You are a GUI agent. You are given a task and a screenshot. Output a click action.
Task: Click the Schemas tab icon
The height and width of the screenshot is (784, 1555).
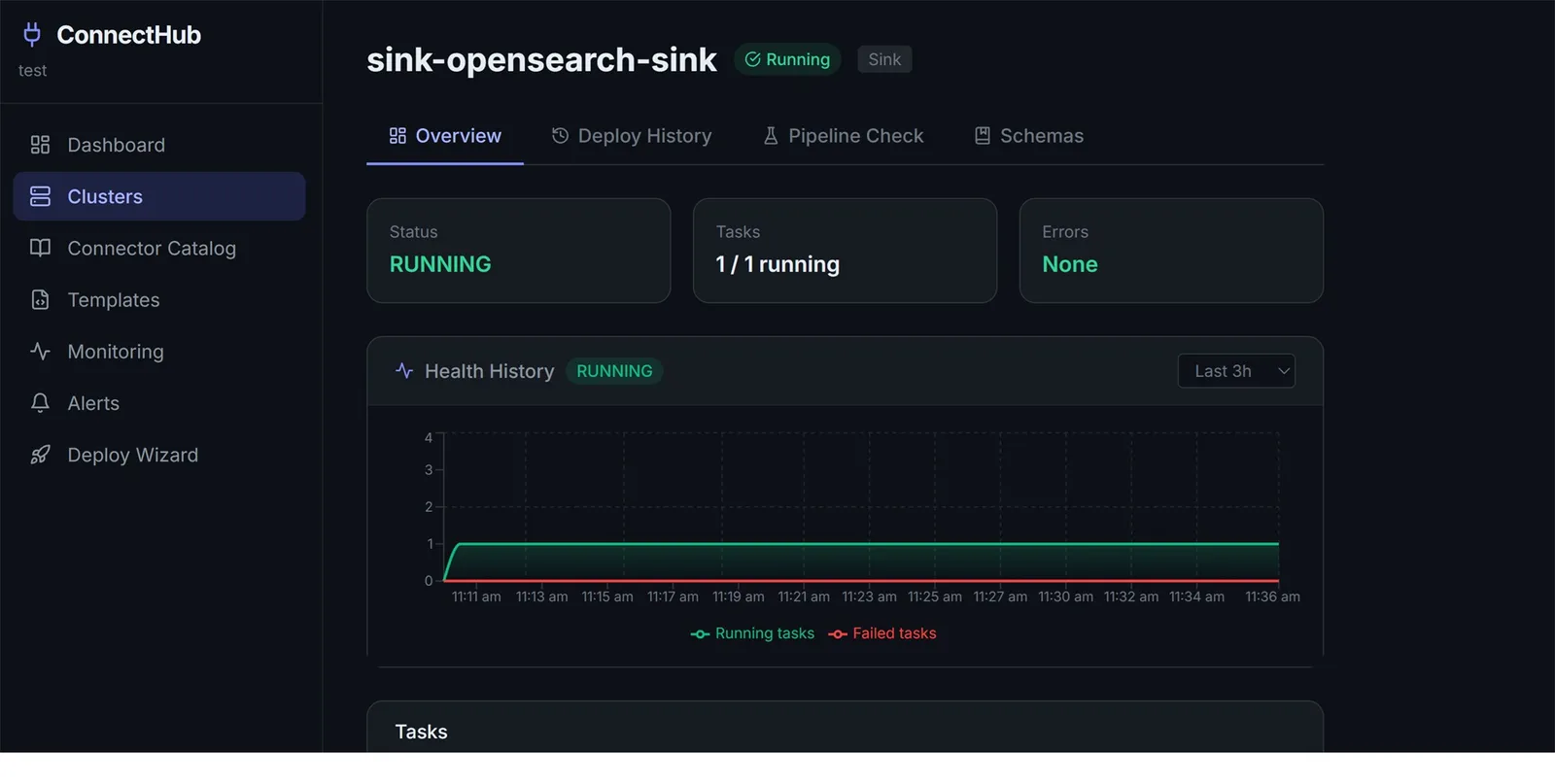point(983,136)
